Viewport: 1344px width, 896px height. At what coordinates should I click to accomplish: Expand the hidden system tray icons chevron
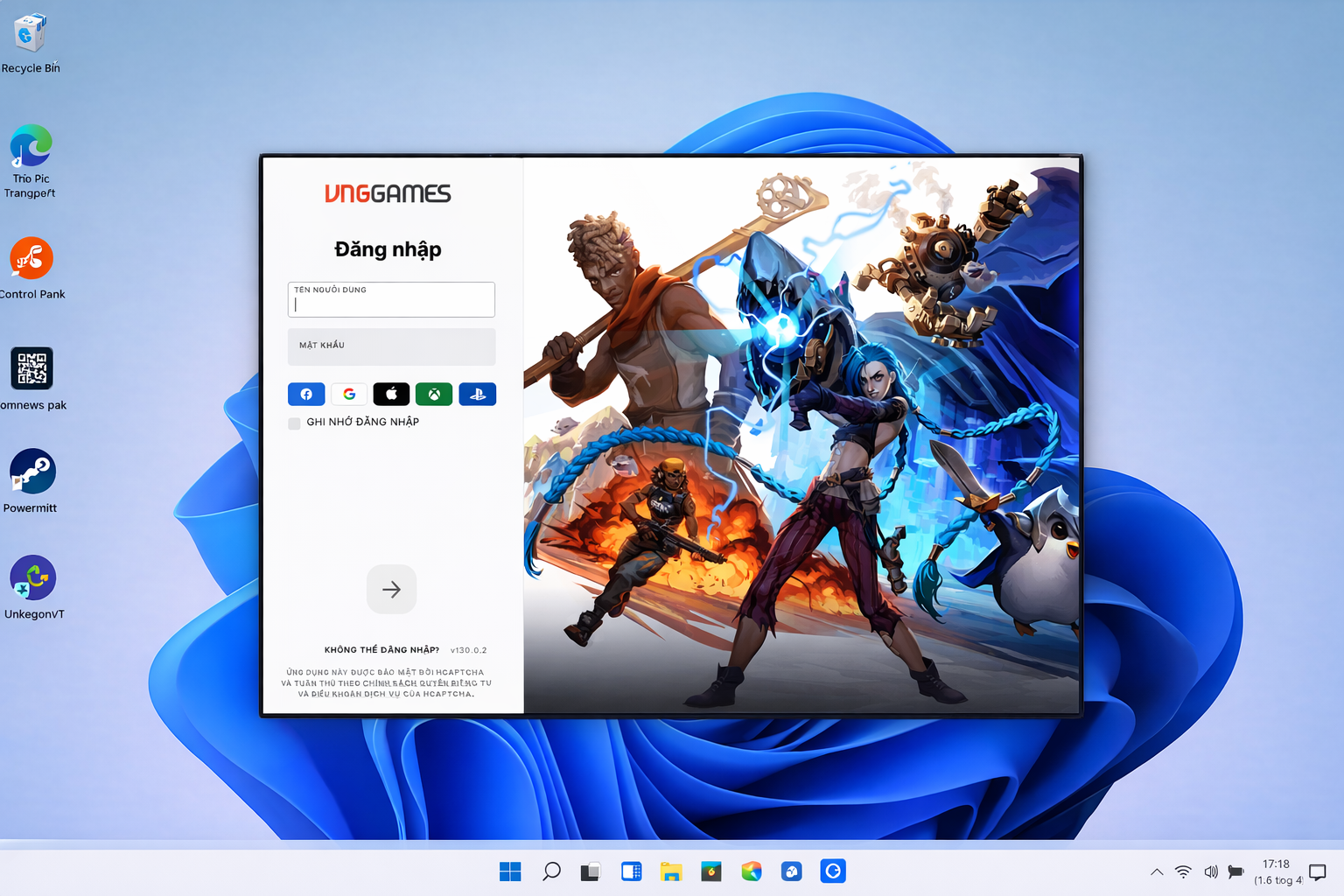tap(1157, 871)
